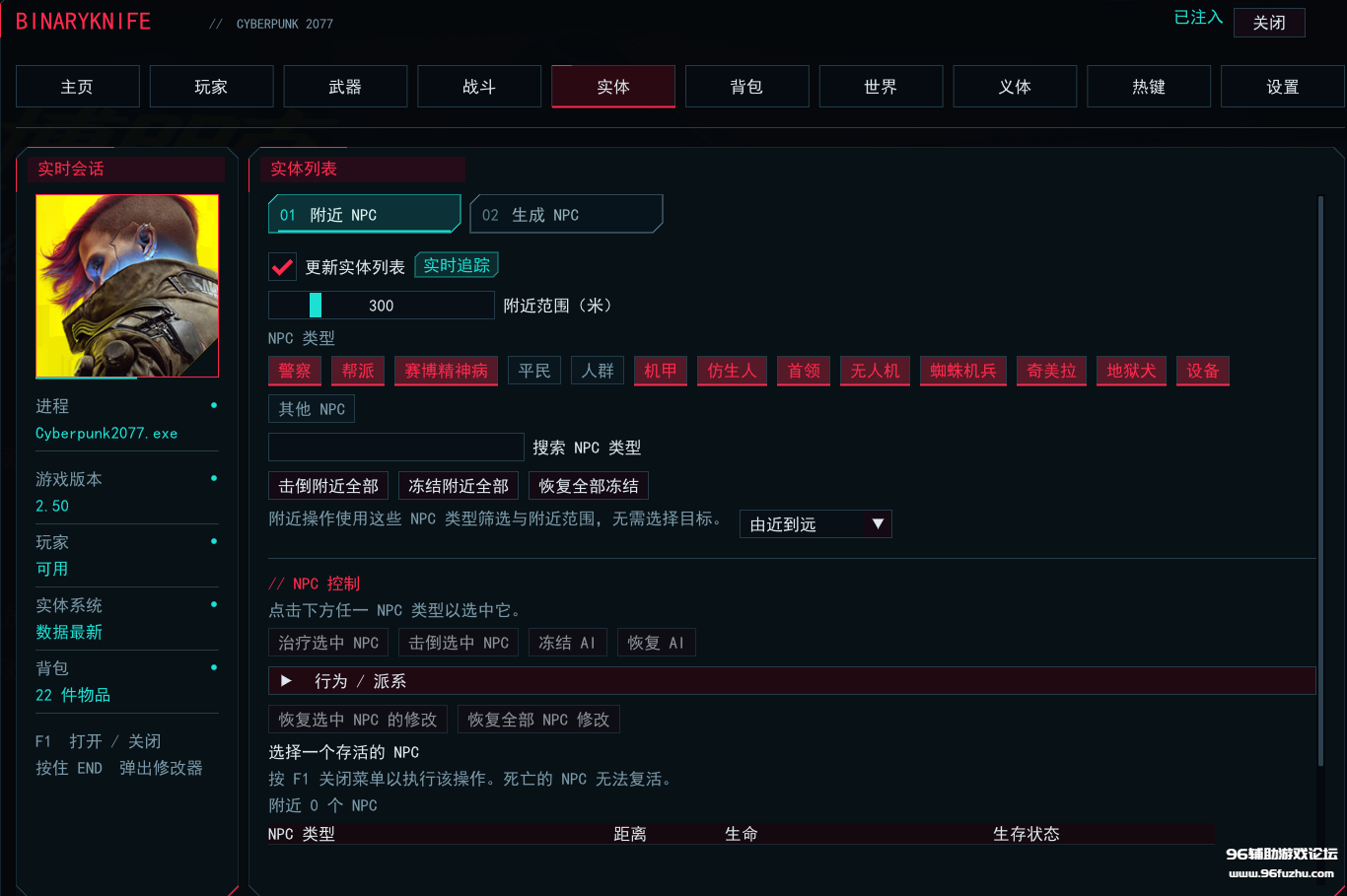Expand the 行为 / 派系 section
1347x896 pixels.
coord(792,681)
